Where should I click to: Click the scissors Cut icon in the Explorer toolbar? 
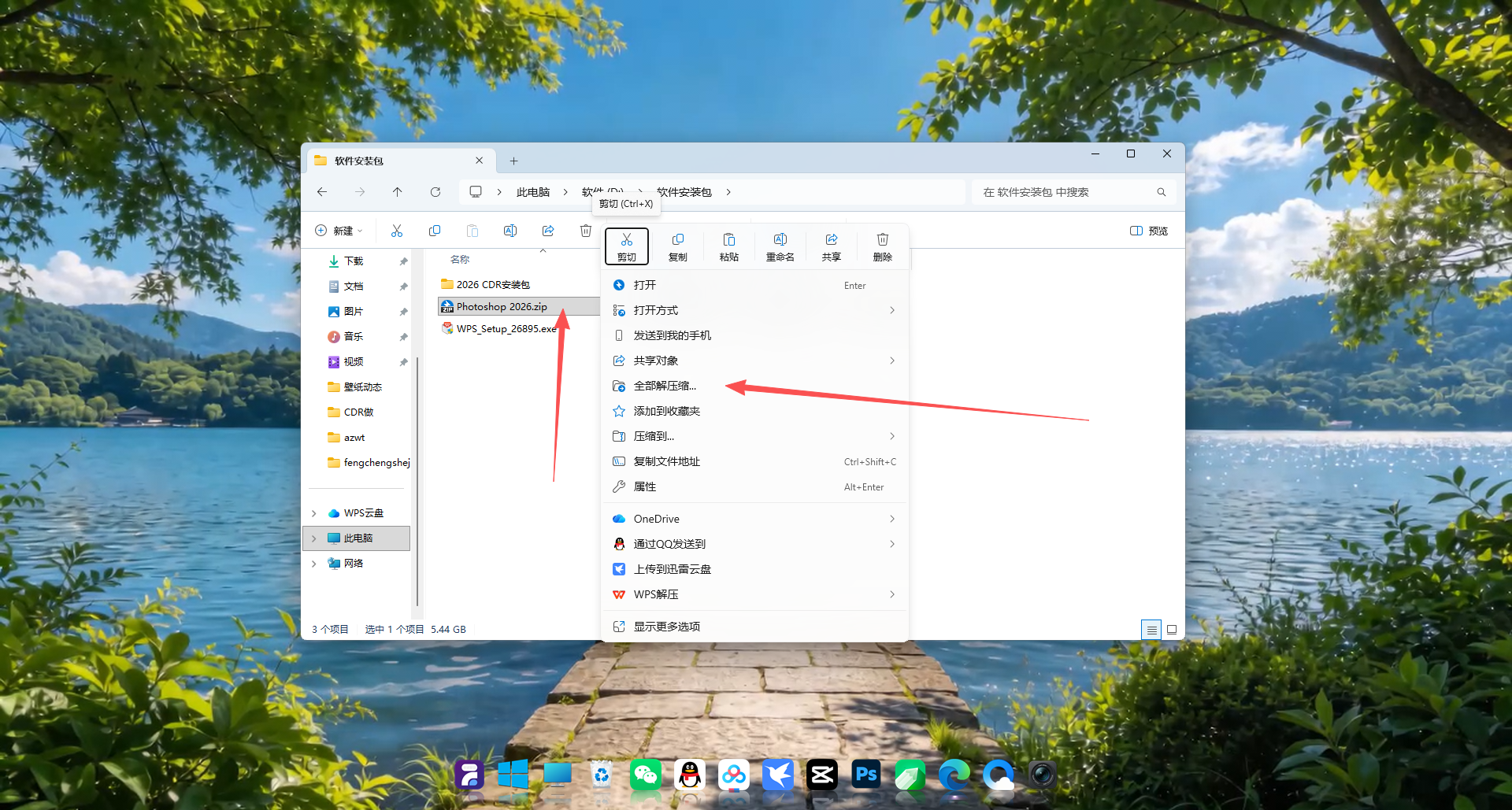tap(397, 231)
